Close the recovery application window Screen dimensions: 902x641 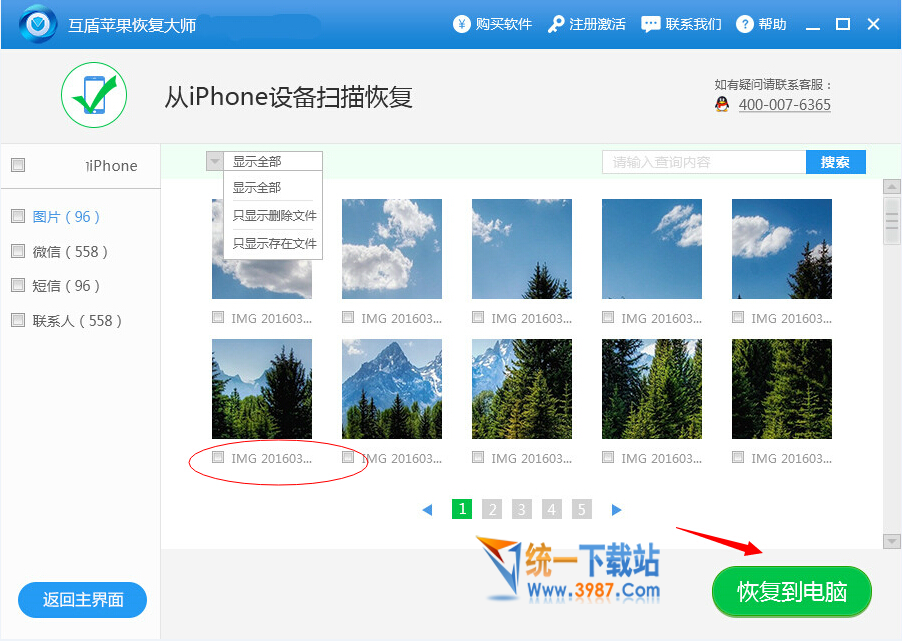[x=873, y=24]
